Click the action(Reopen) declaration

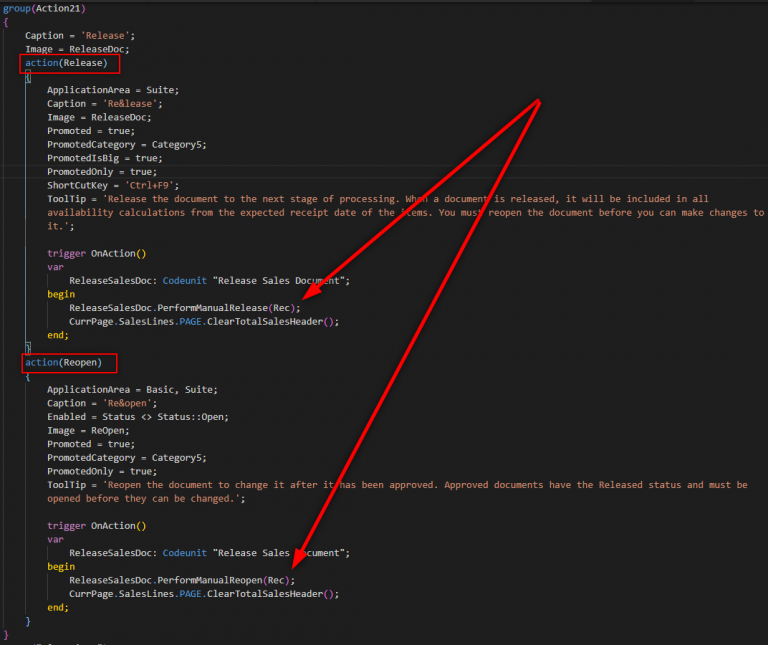(x=63, y=362)
